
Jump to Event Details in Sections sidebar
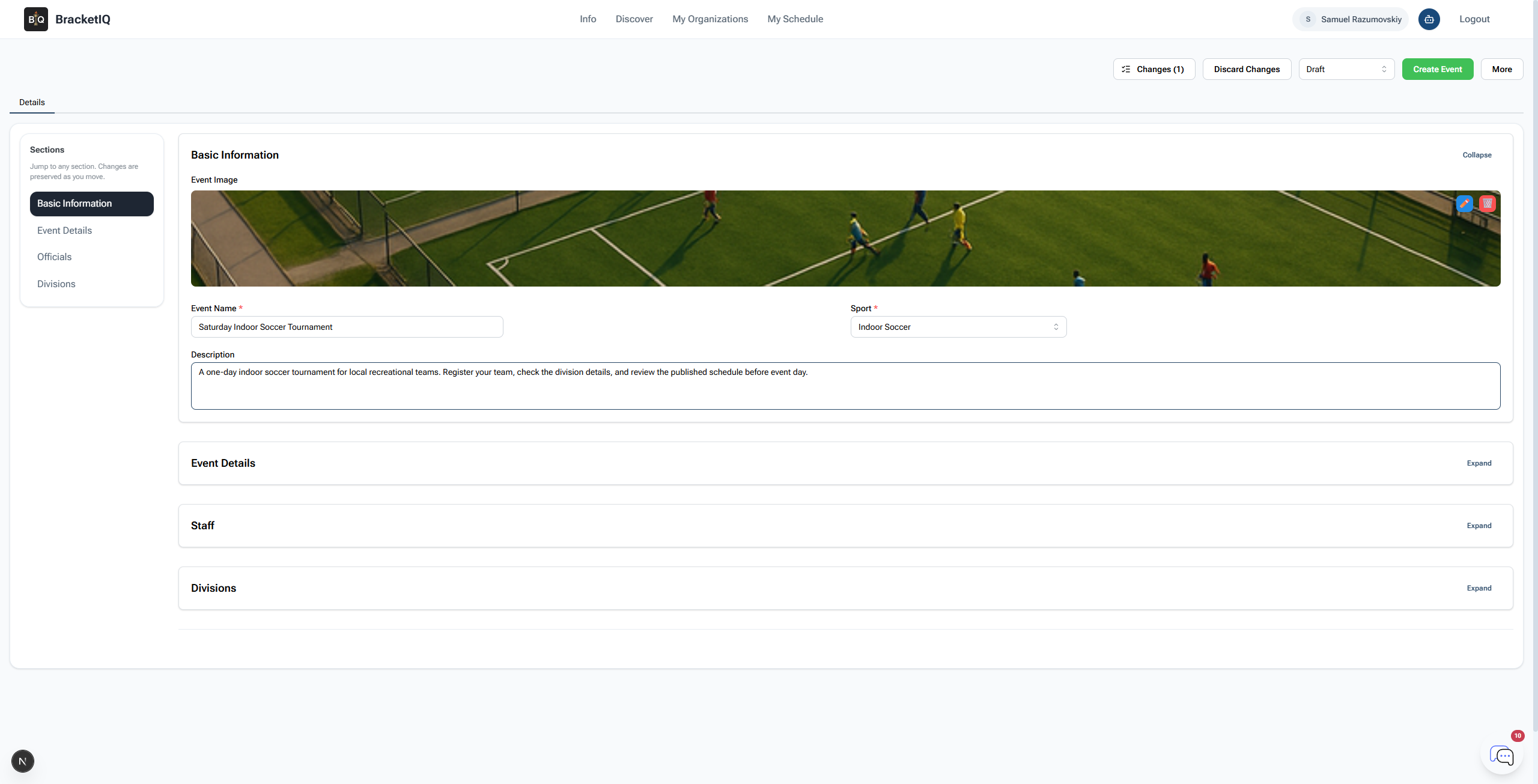coord(92,231)
